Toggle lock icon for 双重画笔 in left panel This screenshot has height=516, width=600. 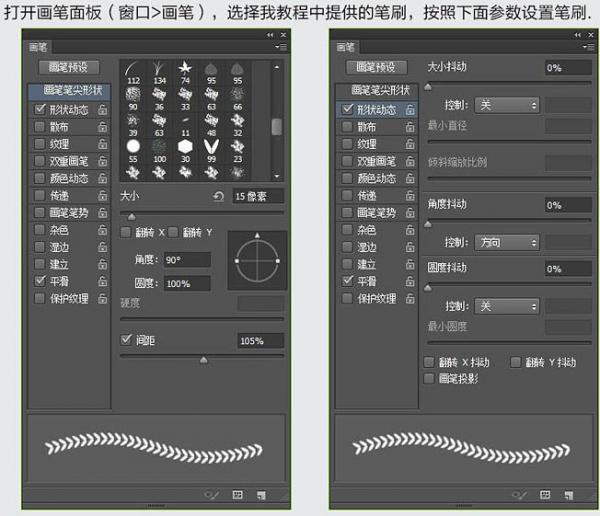pyautogui.click(x=103, y=161)
